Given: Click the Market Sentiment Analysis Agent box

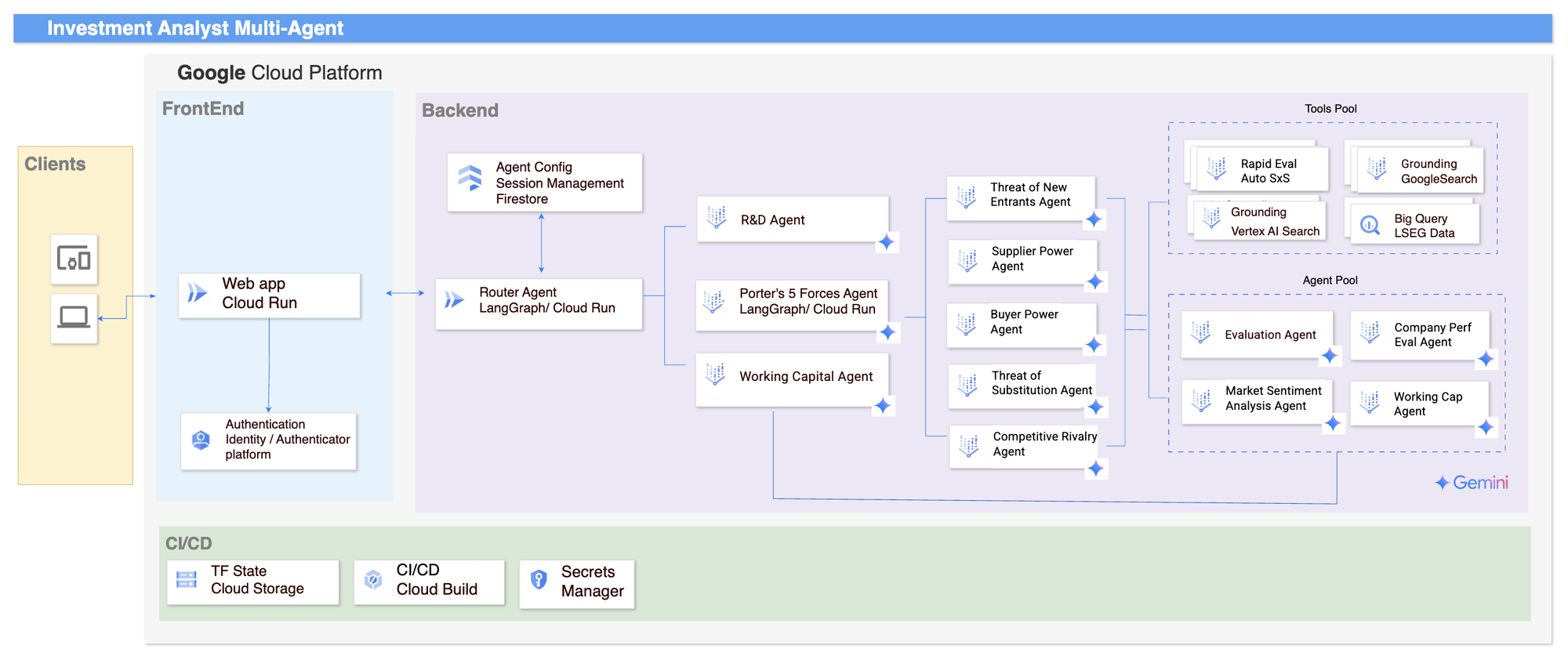Looking at the screenshot, I should (1257, 400).
